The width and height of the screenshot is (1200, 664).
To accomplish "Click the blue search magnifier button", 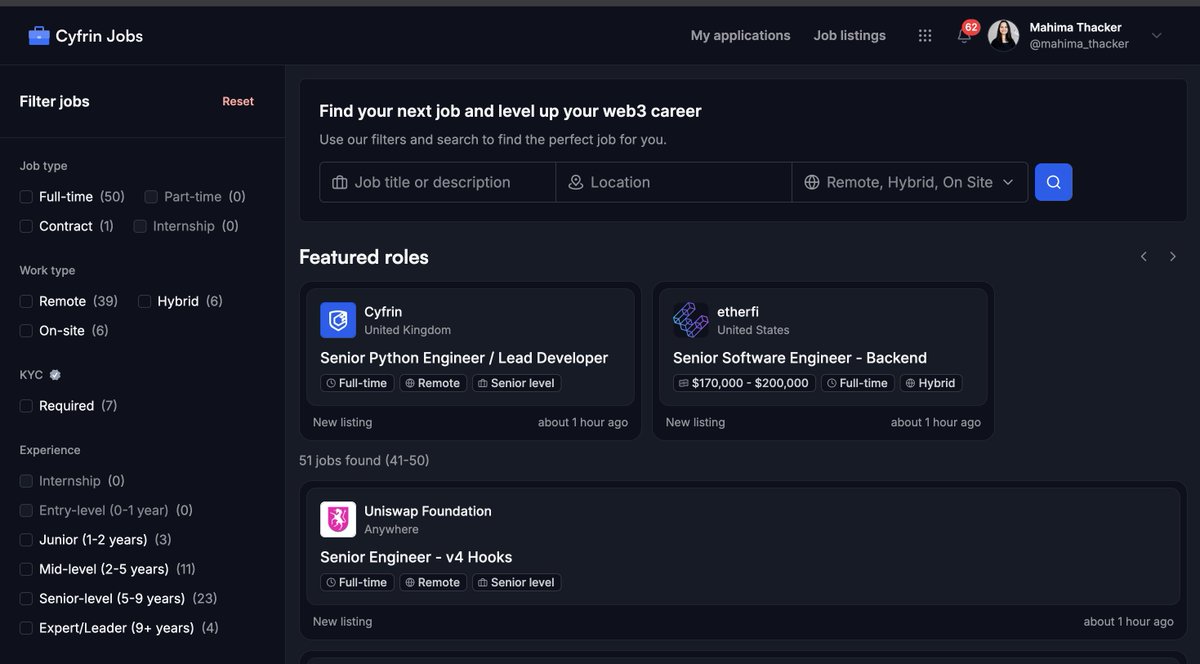I will (x=1053, y=182).
